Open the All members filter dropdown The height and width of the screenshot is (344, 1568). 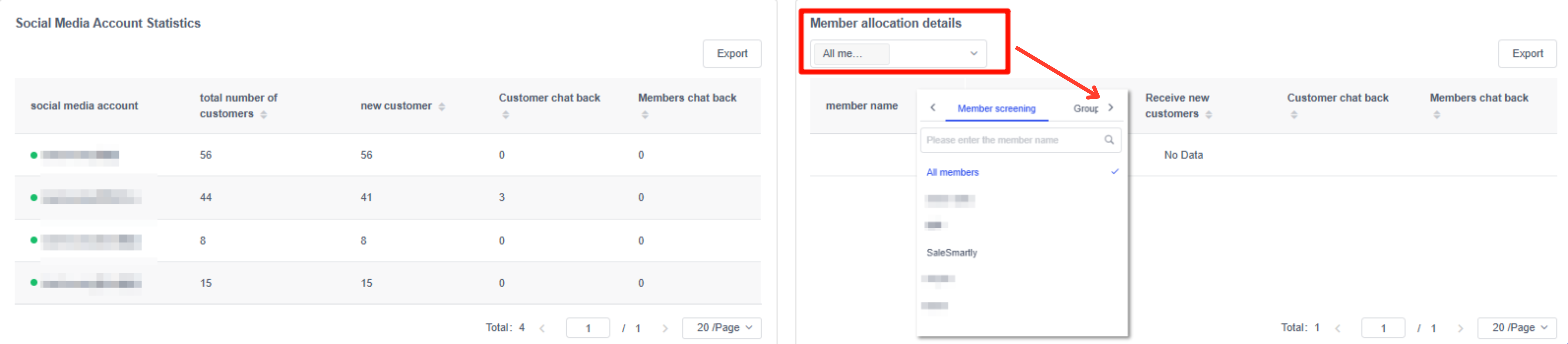click(899, 54)
